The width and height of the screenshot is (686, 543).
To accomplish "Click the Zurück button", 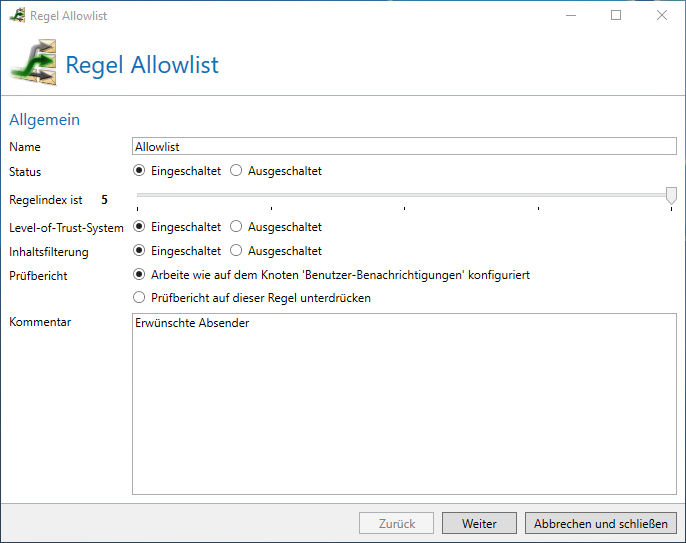I will pos(396,523).
